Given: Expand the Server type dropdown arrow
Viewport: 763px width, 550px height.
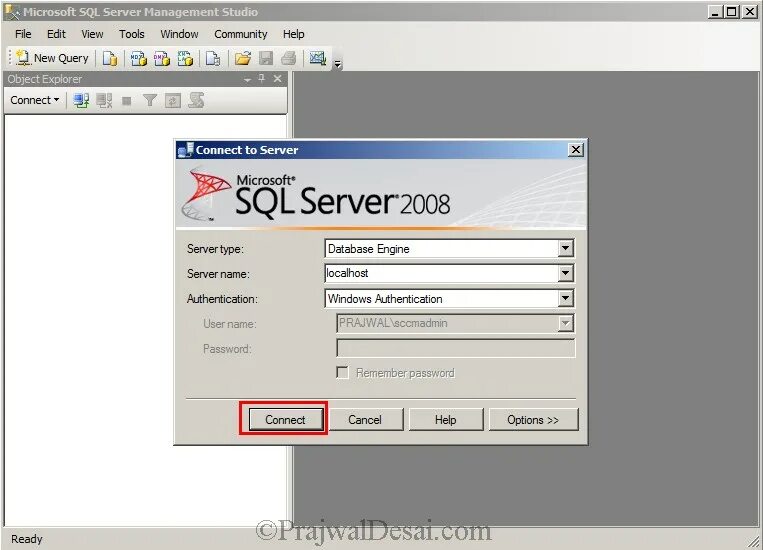Looking at the screenshot, I should point(565,248).
